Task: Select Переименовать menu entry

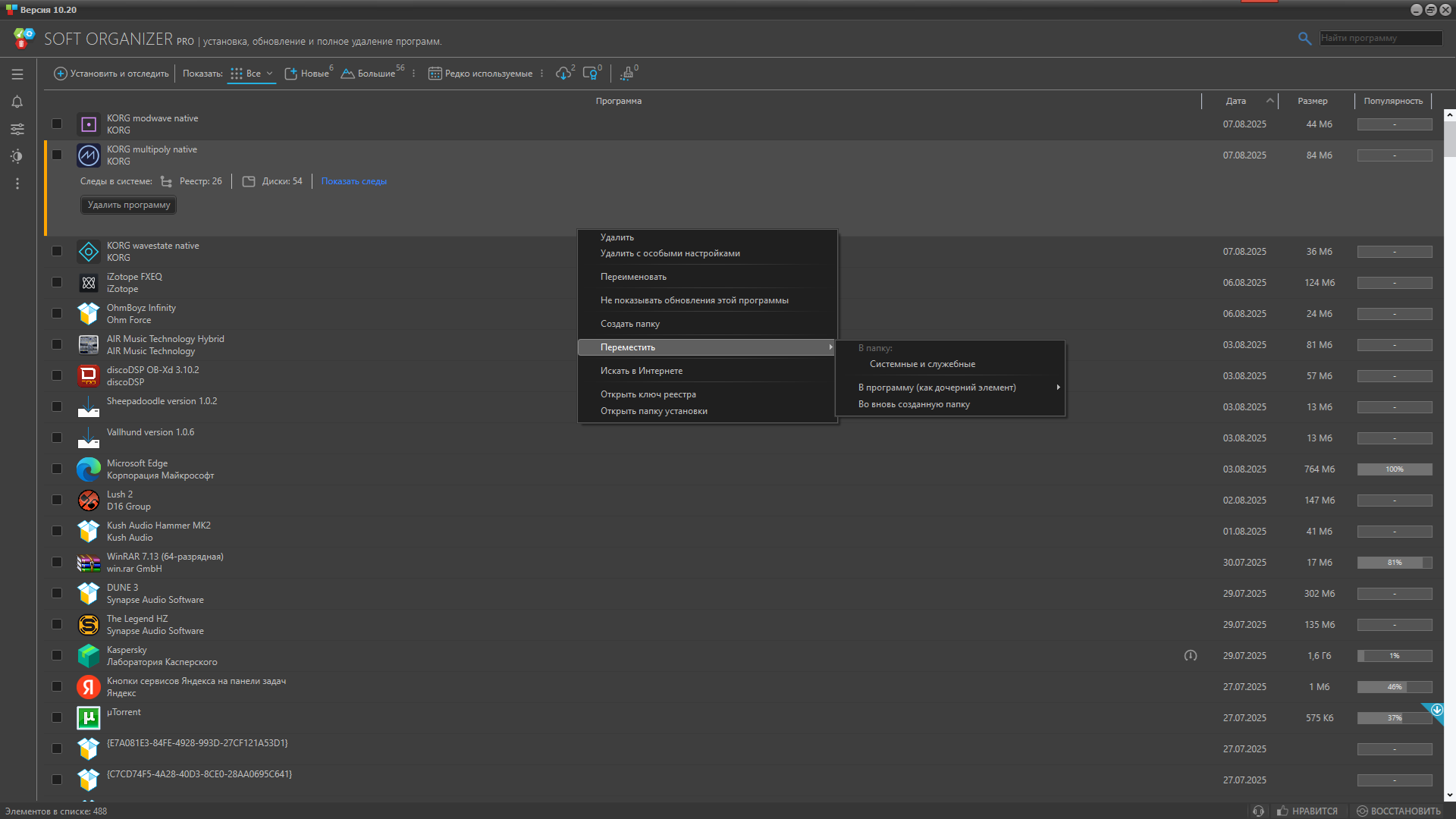Action: 633,277
